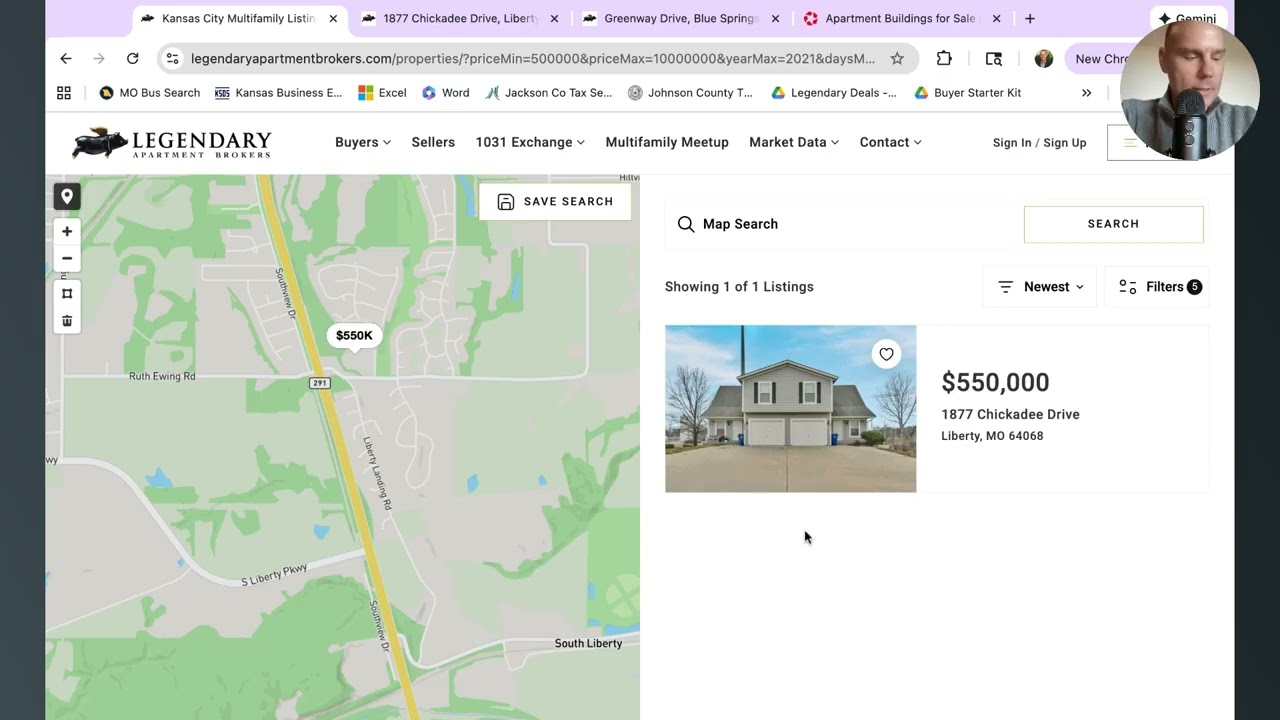Open the Word bookmark

pyautogui.click(x=445, y=93)
